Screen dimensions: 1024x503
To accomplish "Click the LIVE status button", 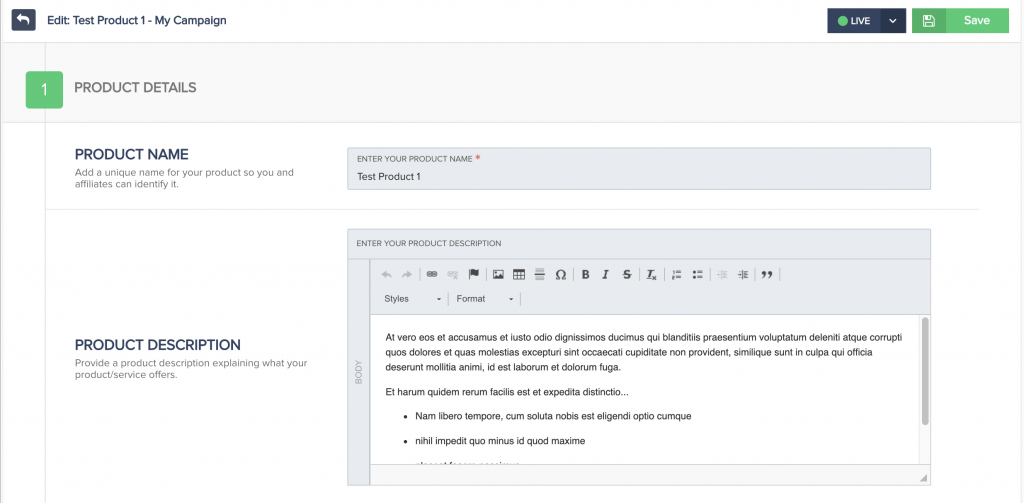I will pyautogui.click(x=854, y=21).
